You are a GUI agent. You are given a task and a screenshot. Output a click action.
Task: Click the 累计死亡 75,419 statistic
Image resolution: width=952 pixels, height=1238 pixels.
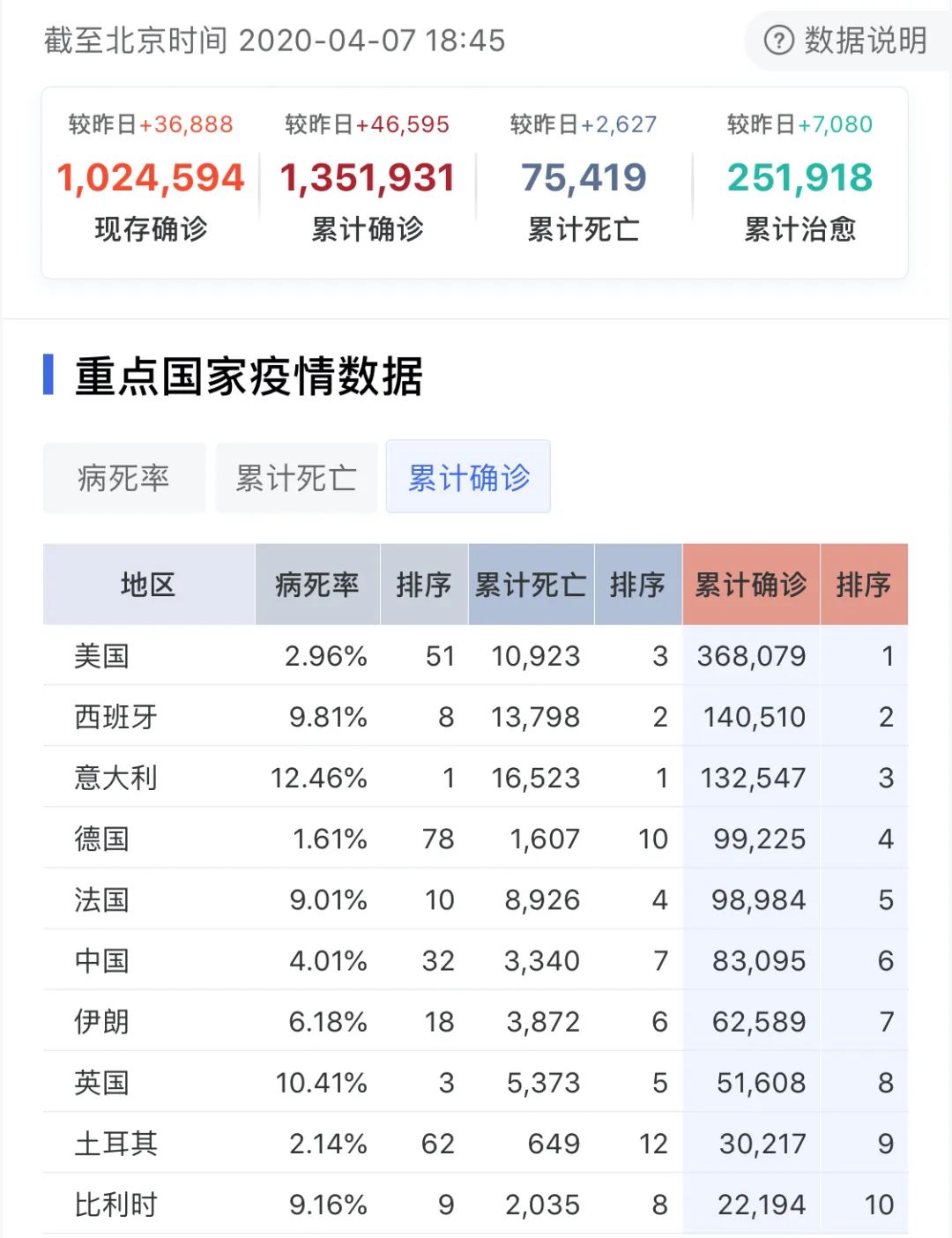[584, 179]
